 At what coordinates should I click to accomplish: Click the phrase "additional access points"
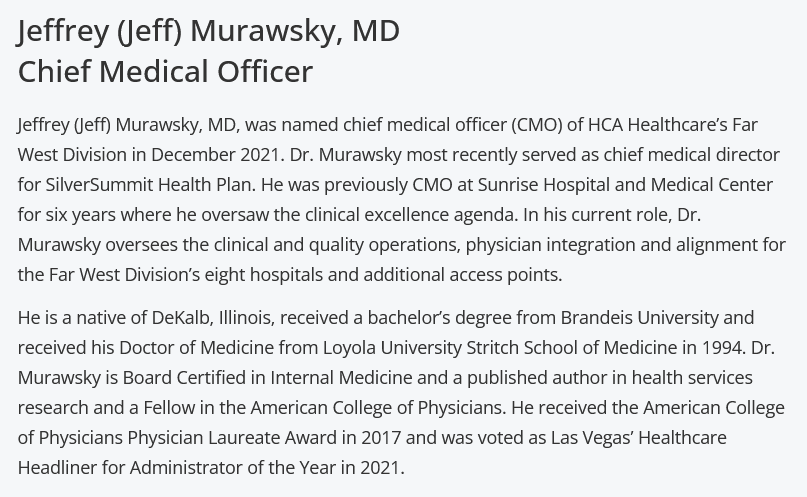click(462, 274)
